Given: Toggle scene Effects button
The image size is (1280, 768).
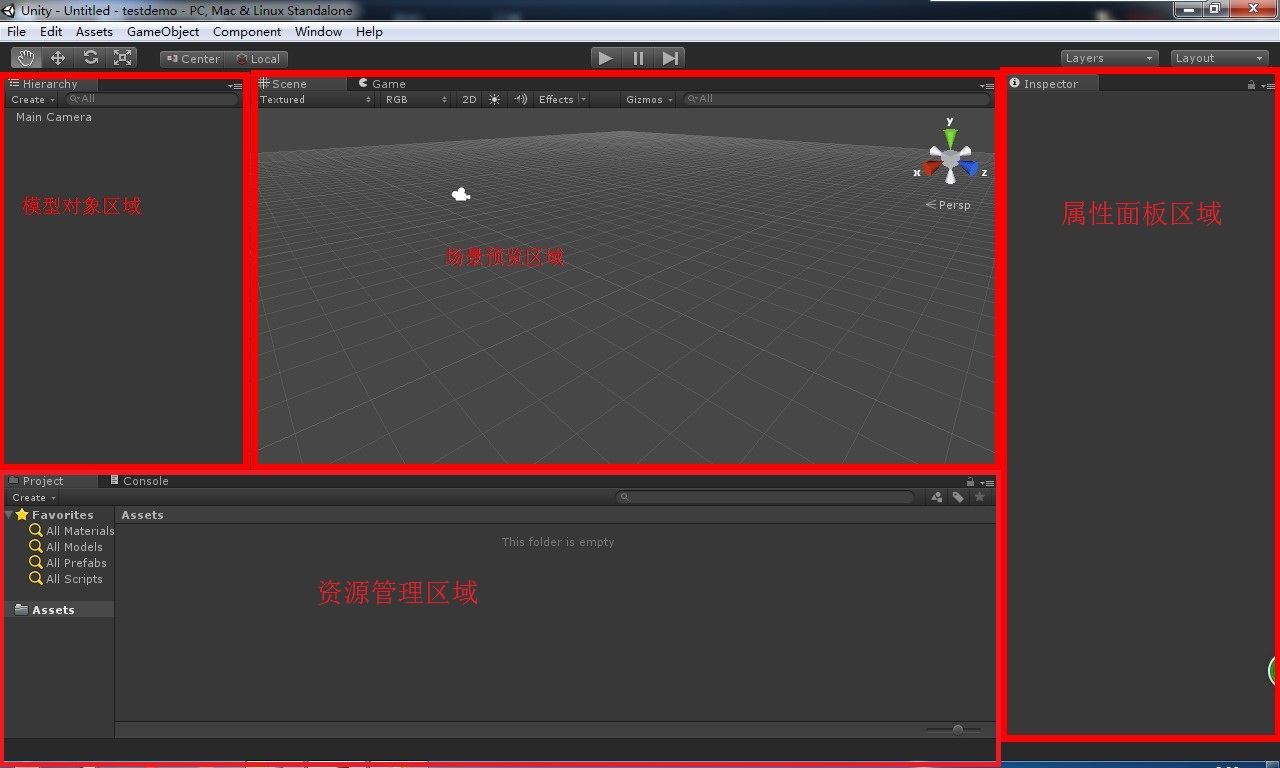Looking at the screenshot, I should tap(556, 99).
